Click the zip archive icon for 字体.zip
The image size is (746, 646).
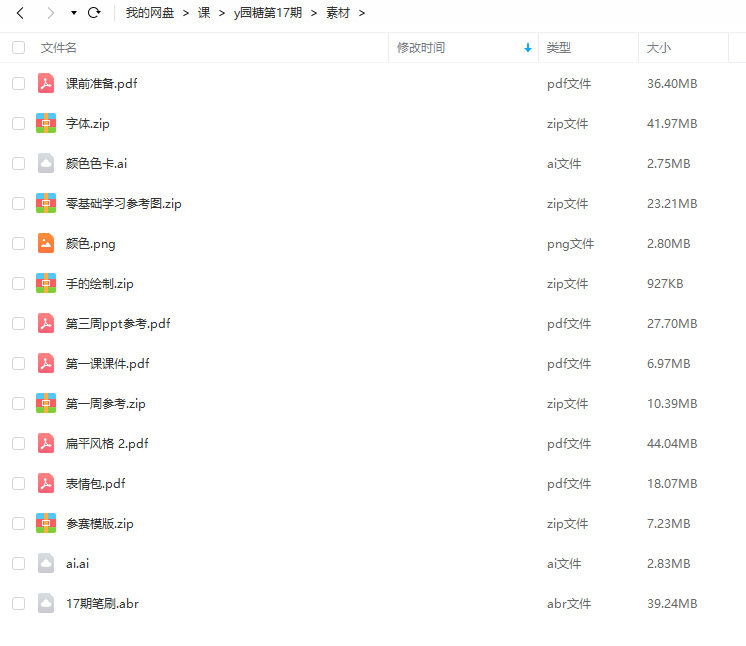[x=46, y=123]
